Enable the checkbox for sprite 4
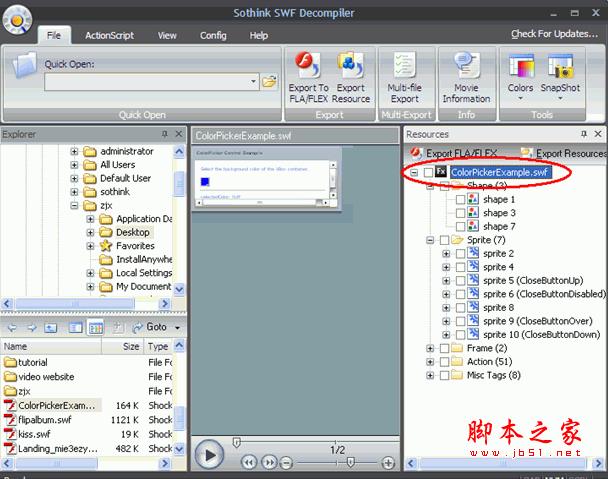 [x=460, y=268]
